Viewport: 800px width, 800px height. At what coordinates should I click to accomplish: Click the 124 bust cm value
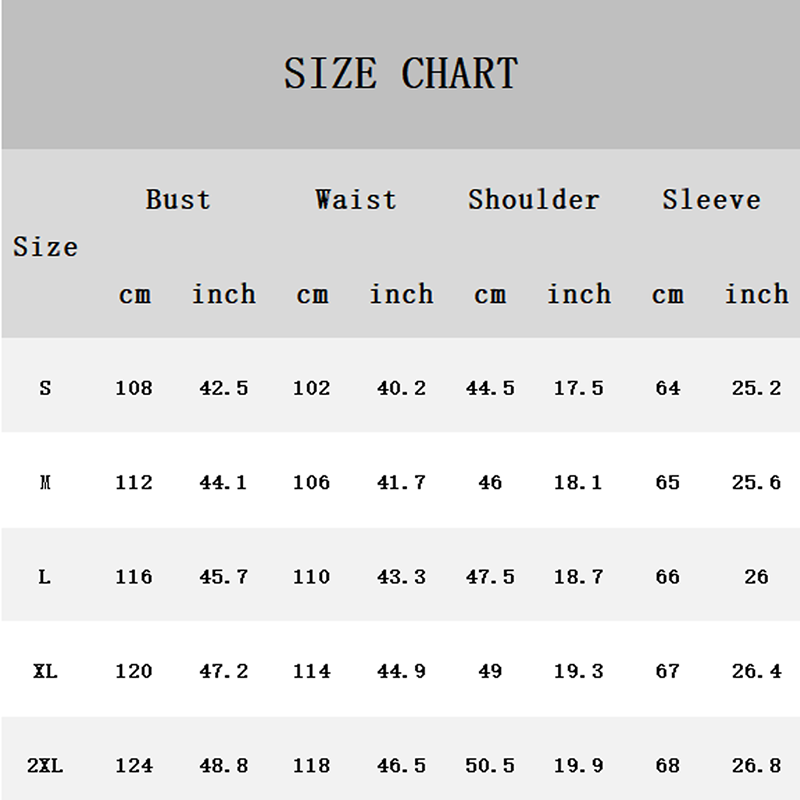click(134, 766)
